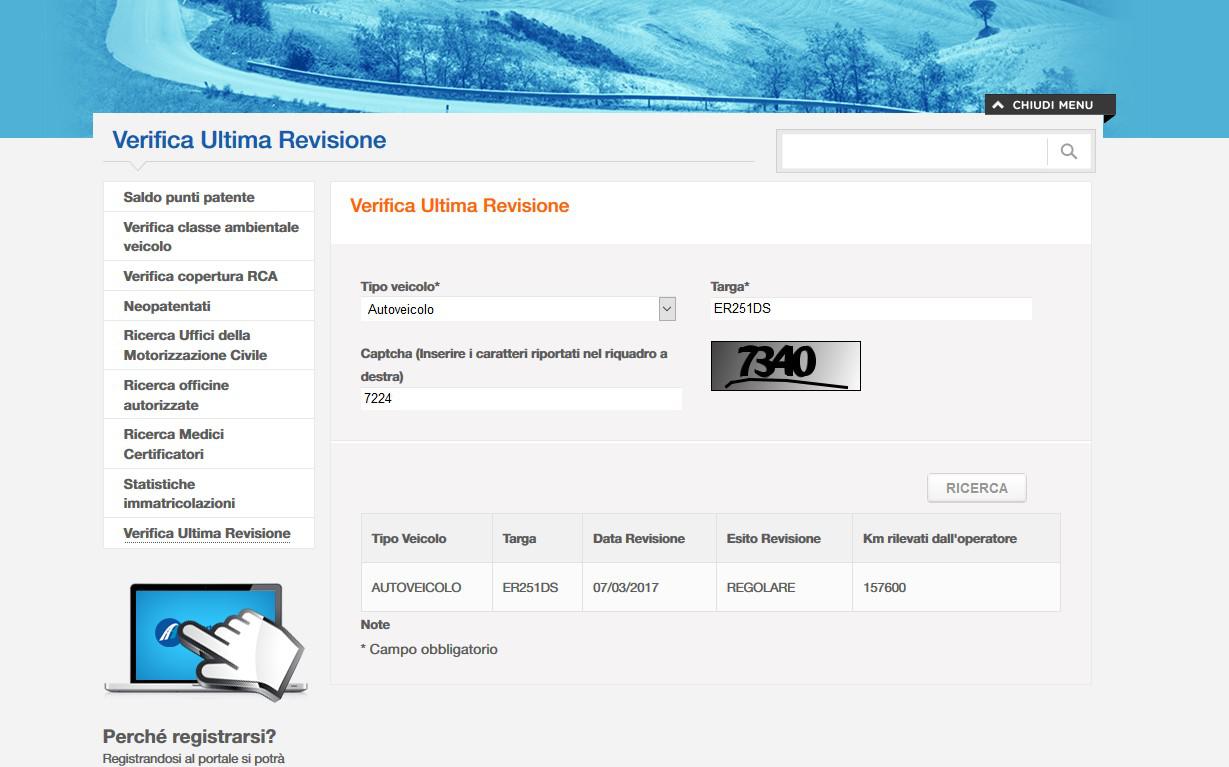Open Statistiche immatricolazioni
This screenshot has width=1229, height=767.
tap(179, 494)
